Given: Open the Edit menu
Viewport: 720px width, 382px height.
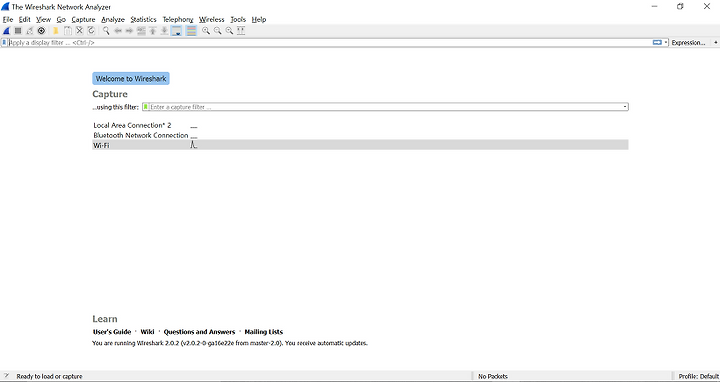Looking at the screenshot, I should click(24, 19).
